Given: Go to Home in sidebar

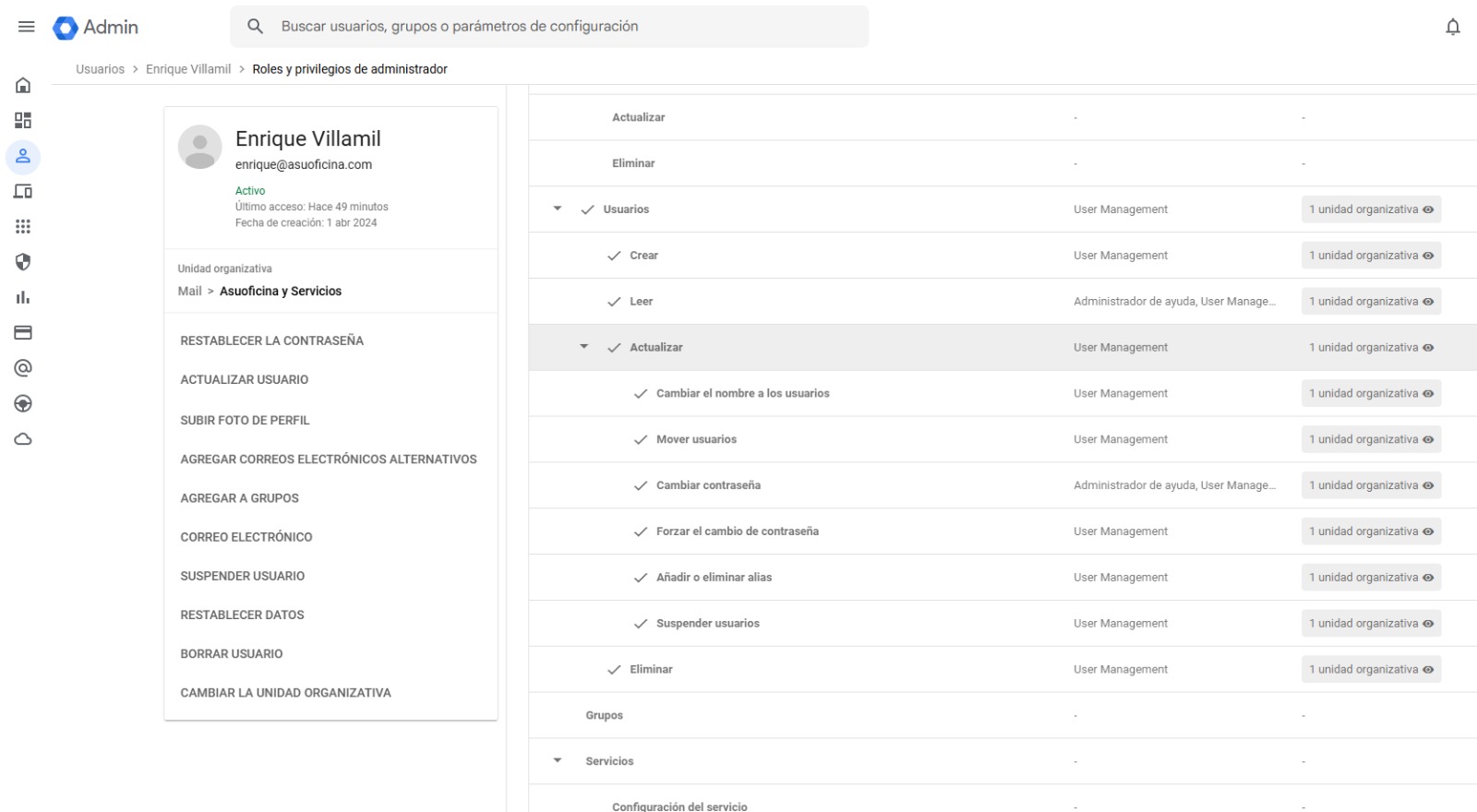Looking at the screenshot, I should (x=23, y=86).
